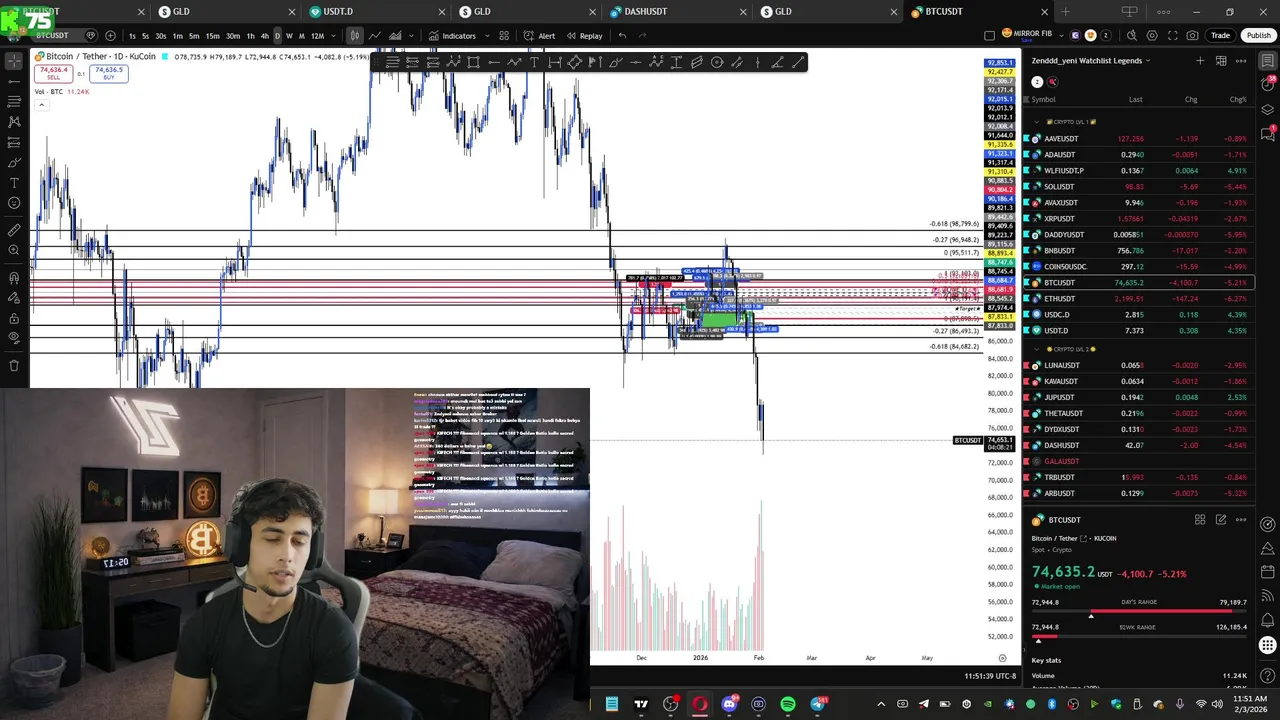Select rectangle shape in floating toolbar
Image resolution: width=1280 pixels, height=720 pixels.
coord(473,62)
